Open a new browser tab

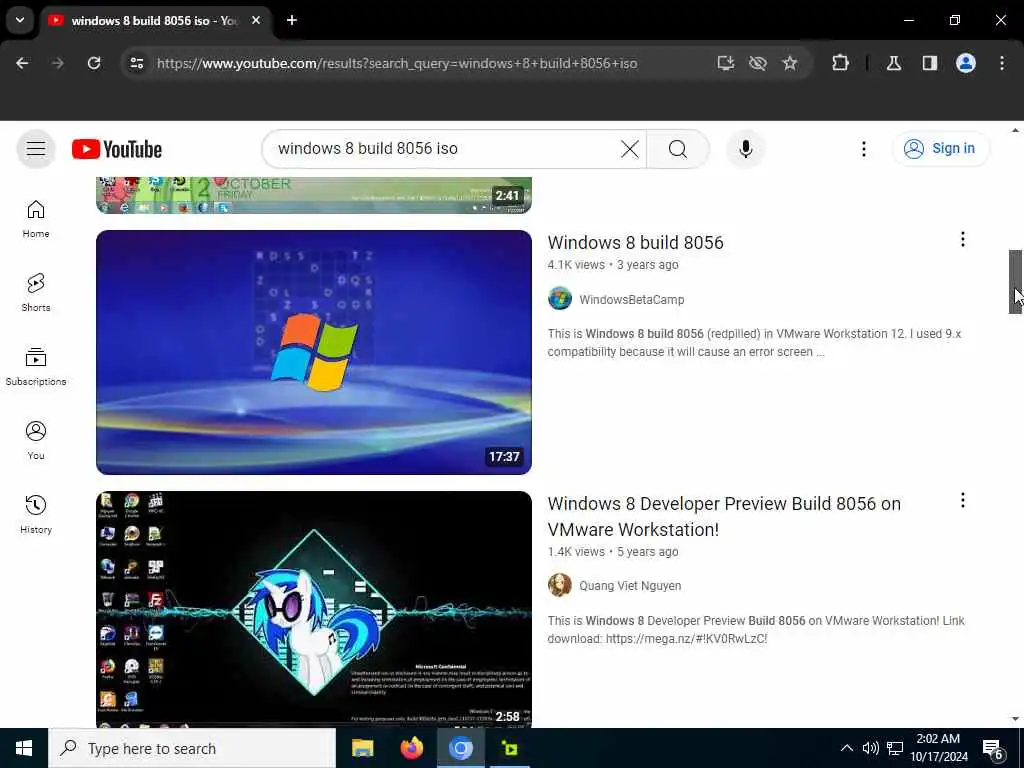pyautogui.click(x=292, y=20)
